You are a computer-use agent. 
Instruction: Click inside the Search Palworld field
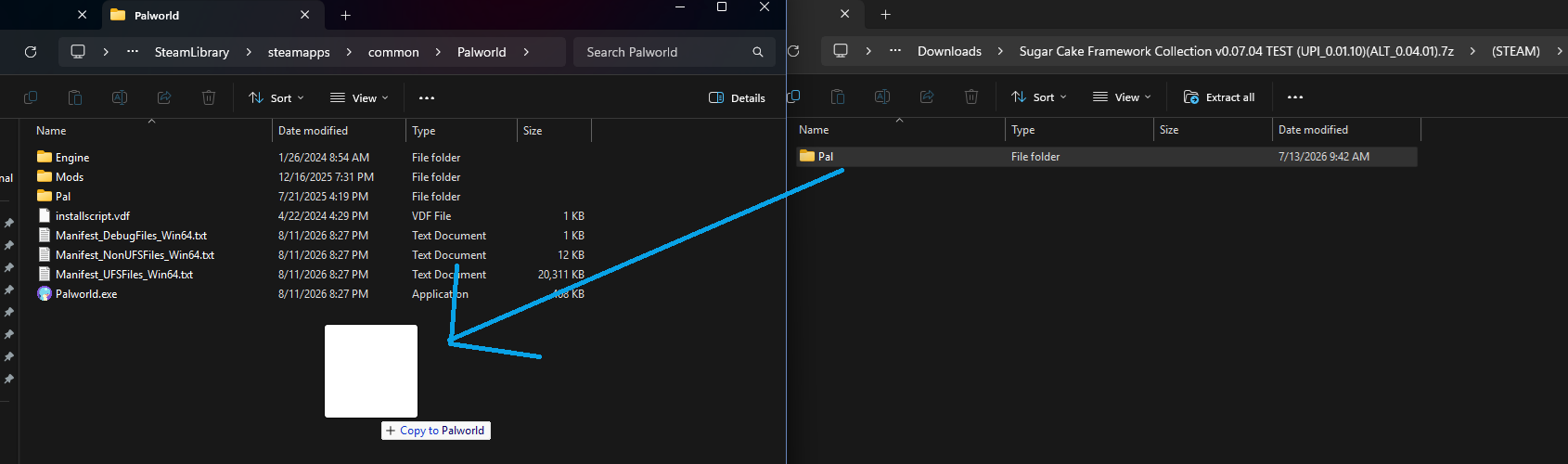(663, 52)
